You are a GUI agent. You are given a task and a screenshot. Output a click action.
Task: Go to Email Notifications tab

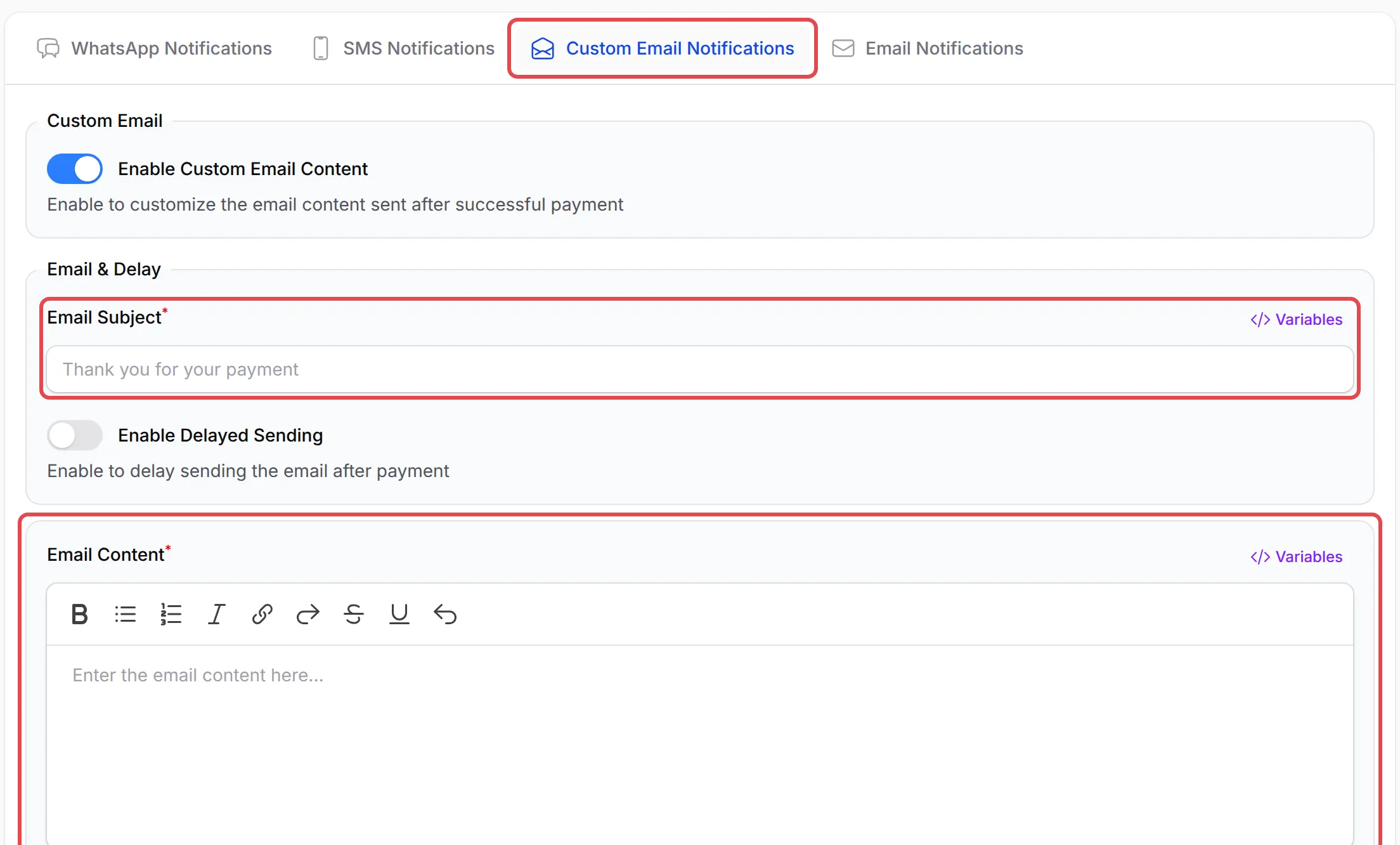coord(927,48)
